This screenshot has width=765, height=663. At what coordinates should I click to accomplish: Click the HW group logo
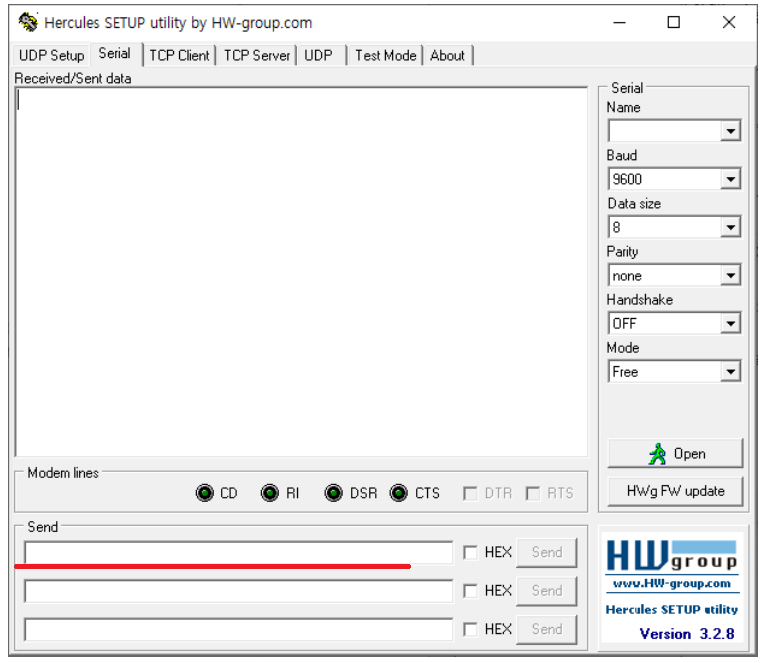(672, 555)
